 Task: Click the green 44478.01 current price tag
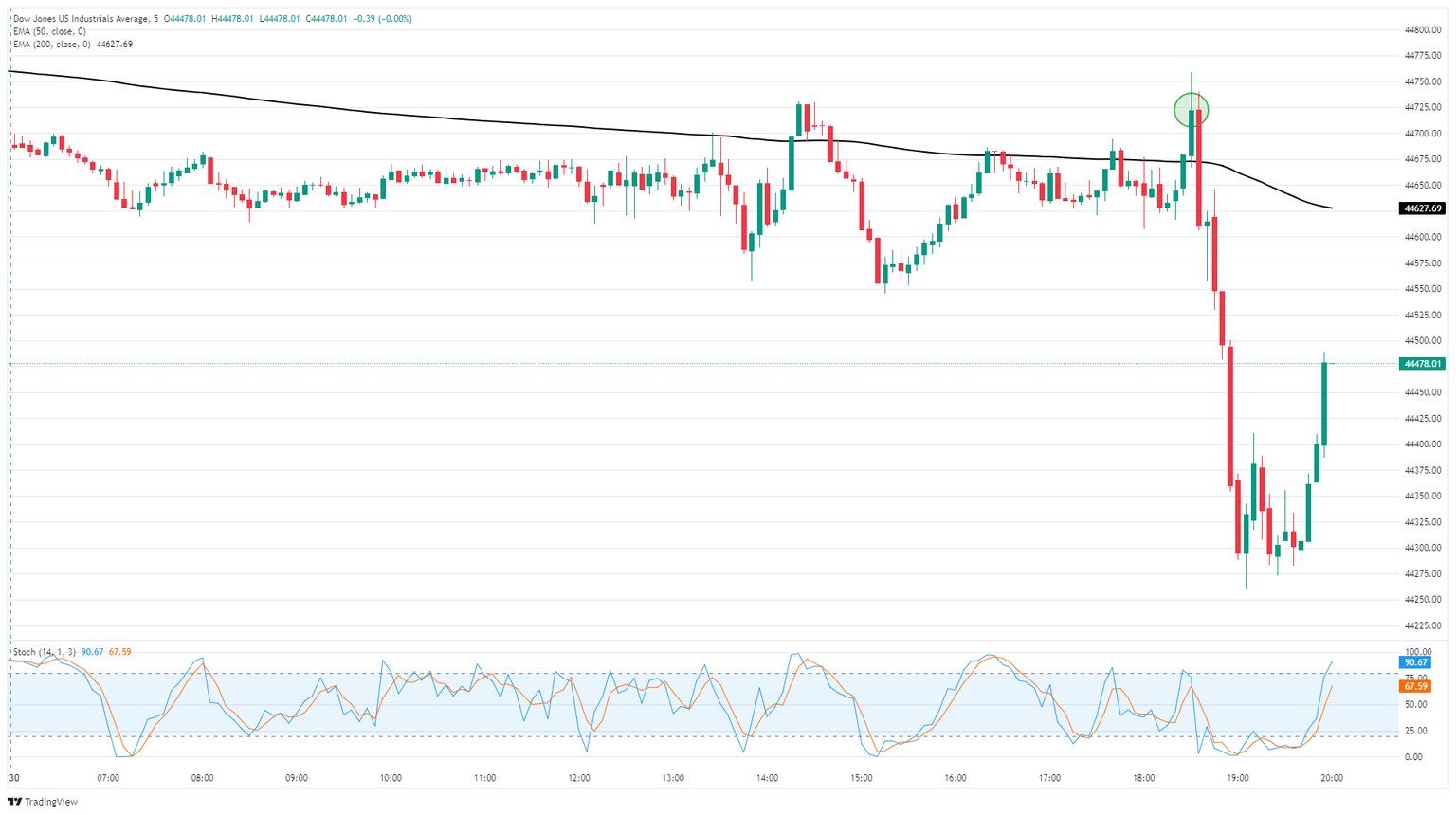(x=1422, y=364)
